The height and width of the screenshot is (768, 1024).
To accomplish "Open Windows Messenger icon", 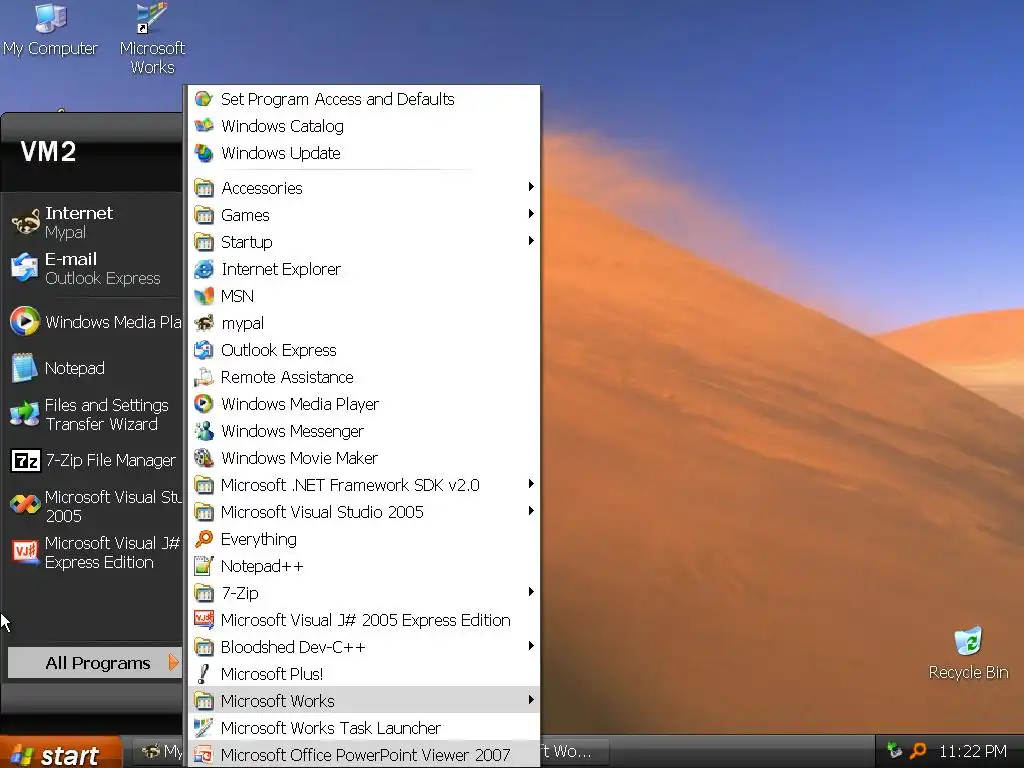I will pos(204,431).
